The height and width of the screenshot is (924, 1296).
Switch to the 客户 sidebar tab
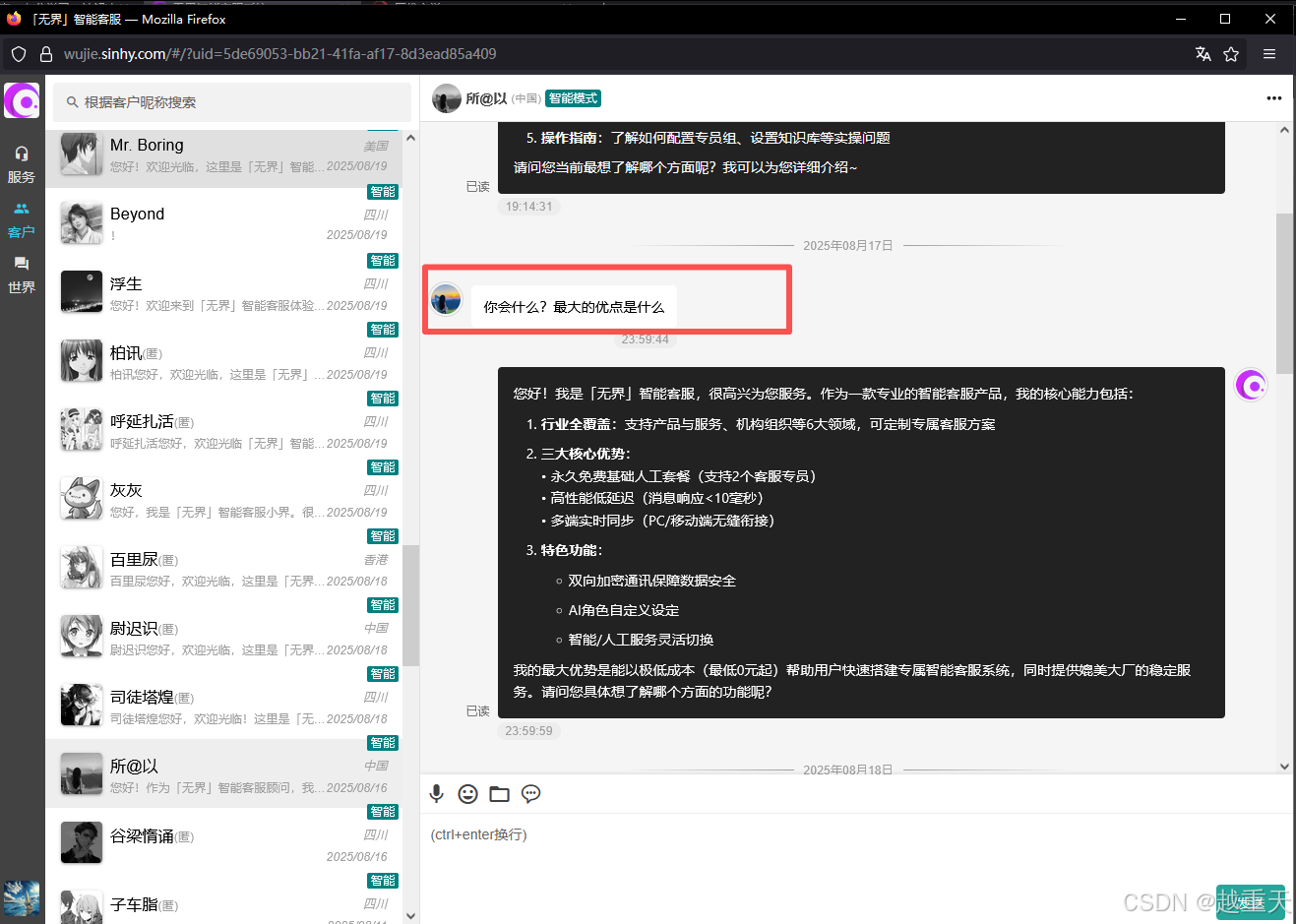(22, 220)
